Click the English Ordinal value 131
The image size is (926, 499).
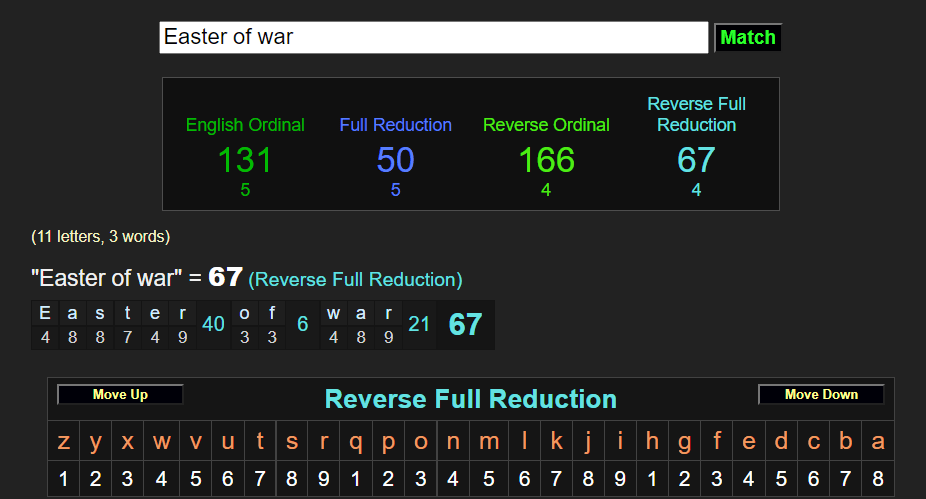[245, 160]
